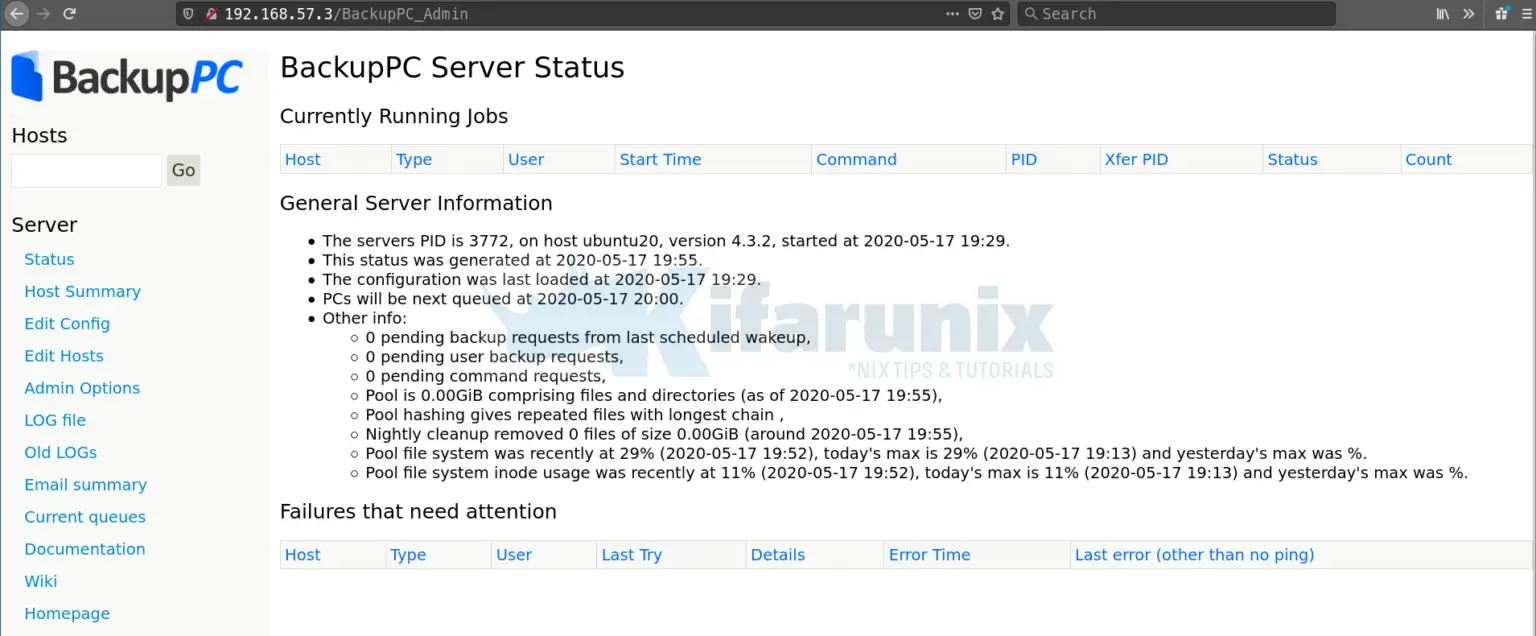Sort running jobs by Start Time header
This screenshot has width=1536, height=636.
660,159
